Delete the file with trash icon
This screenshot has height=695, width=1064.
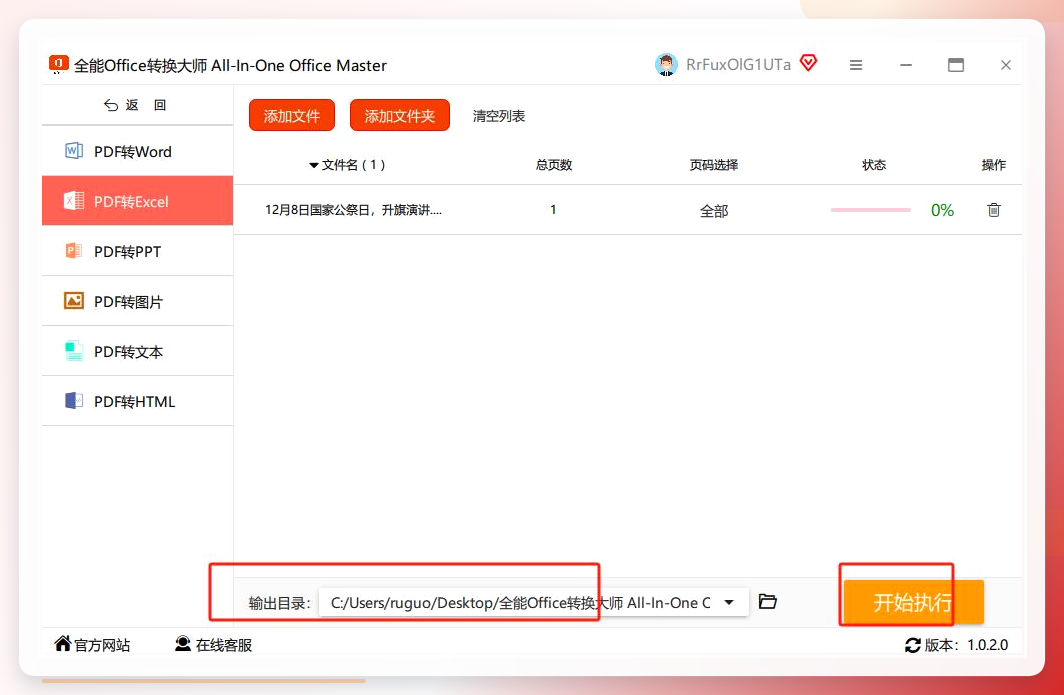pos(993,210)
